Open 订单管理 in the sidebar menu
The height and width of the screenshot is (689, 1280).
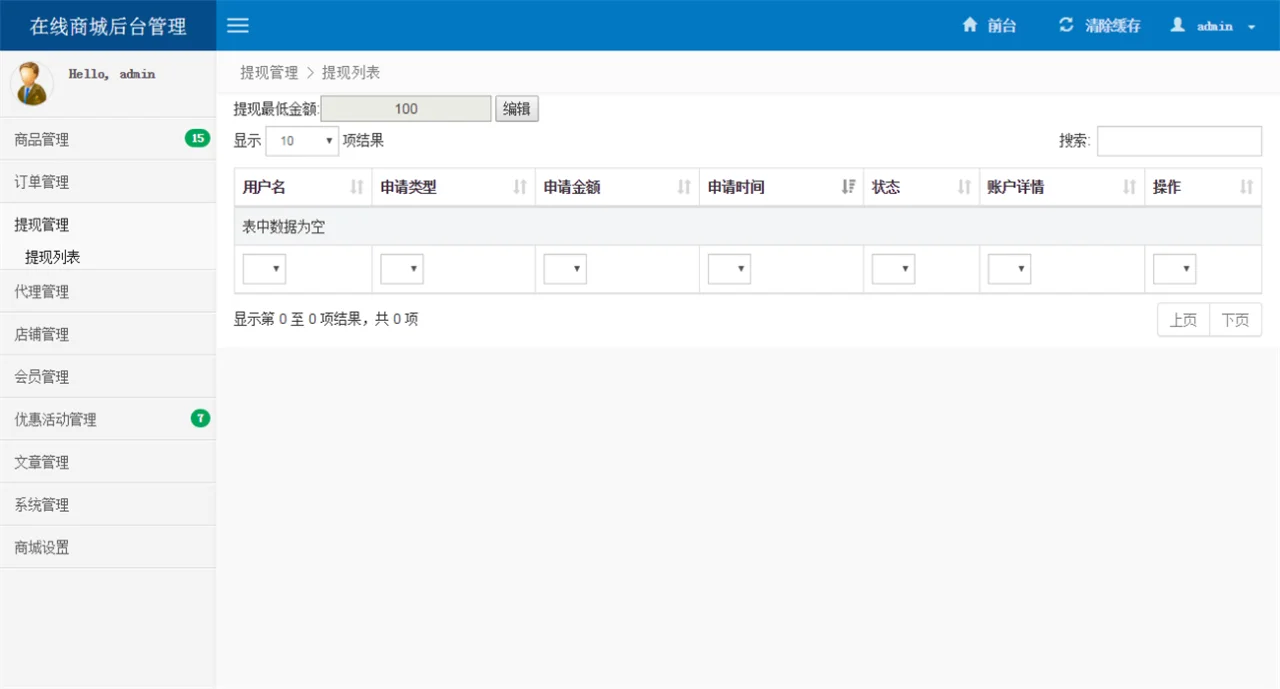coord(42,182)
